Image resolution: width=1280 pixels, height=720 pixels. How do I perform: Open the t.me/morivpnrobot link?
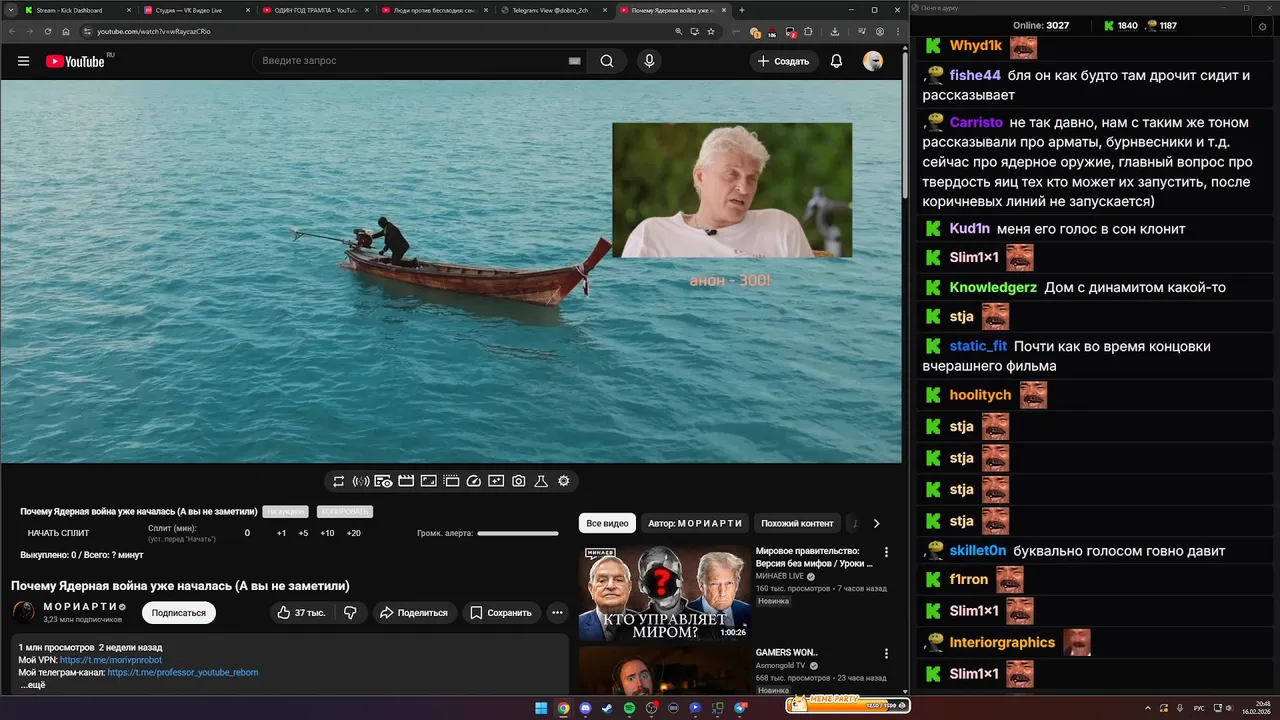point(110,660)
